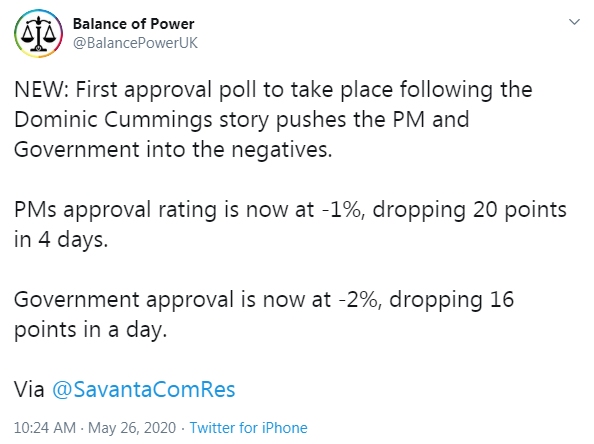Open the Balance of Power scales avatar

[x=38, y=33]
